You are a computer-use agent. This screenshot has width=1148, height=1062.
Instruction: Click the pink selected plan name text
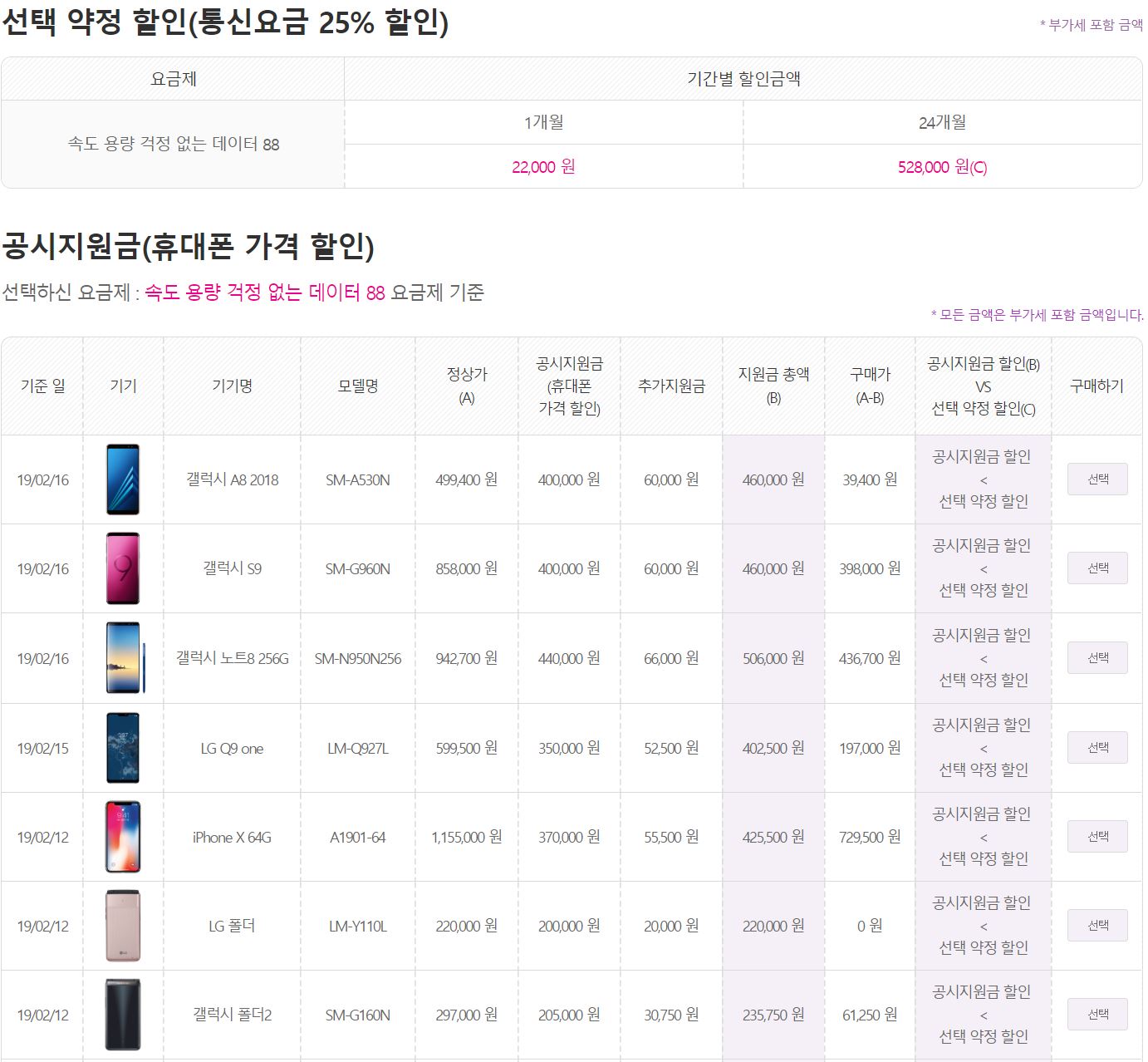click(265, 293)
